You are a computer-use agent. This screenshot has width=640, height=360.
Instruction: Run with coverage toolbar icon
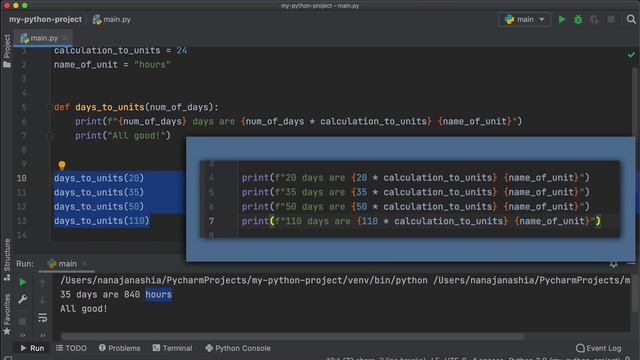coord(594,19)
